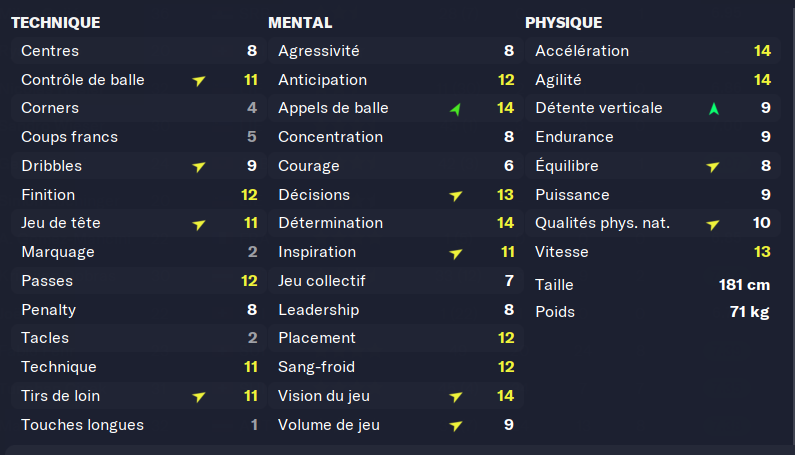
Task: Click the yellow arrow next to Décisions
Action: (456, 195)
